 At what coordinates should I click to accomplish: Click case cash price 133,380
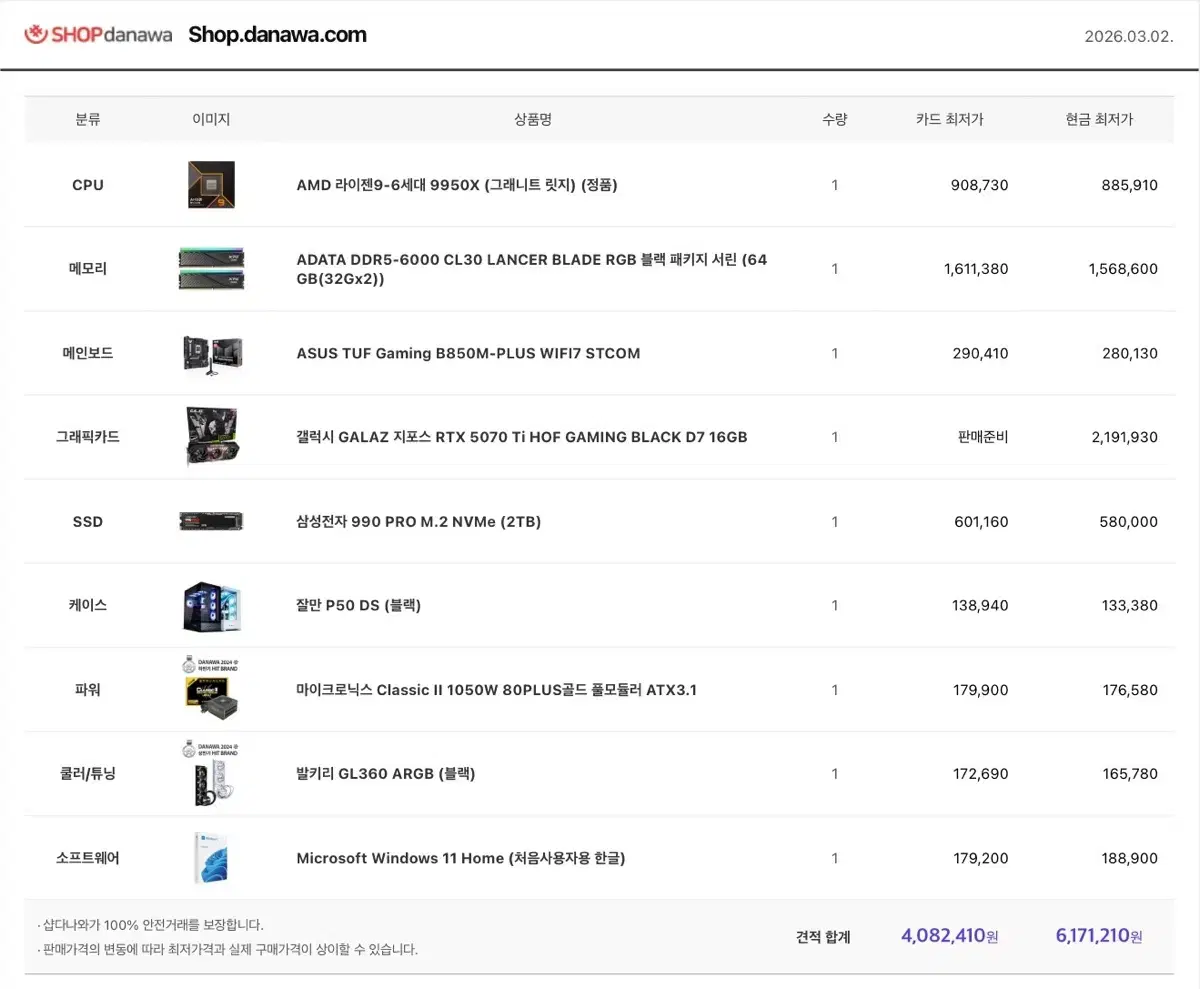1129,606
